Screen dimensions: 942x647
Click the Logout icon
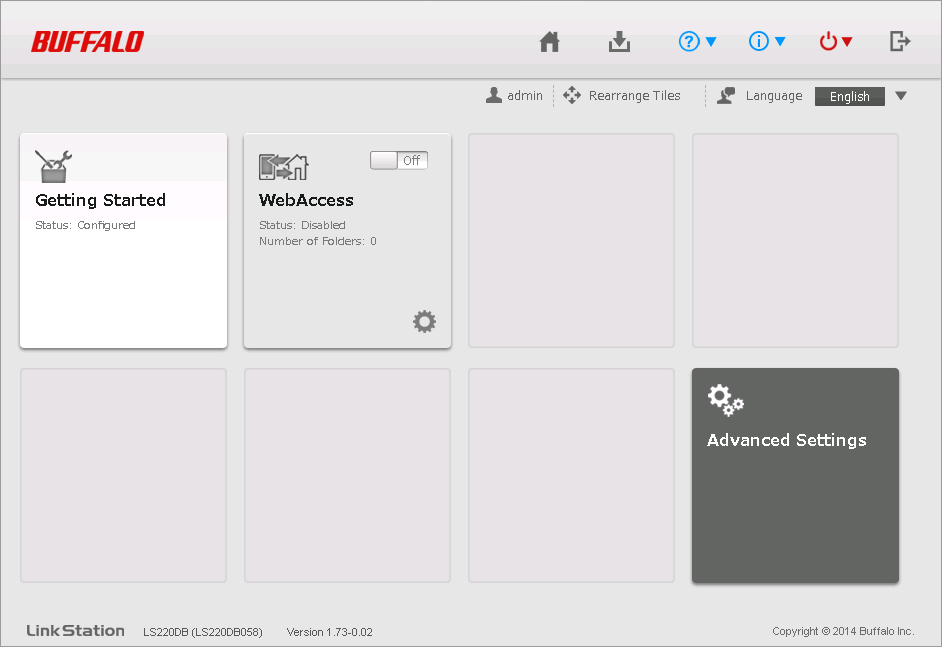tap(900, 41)
